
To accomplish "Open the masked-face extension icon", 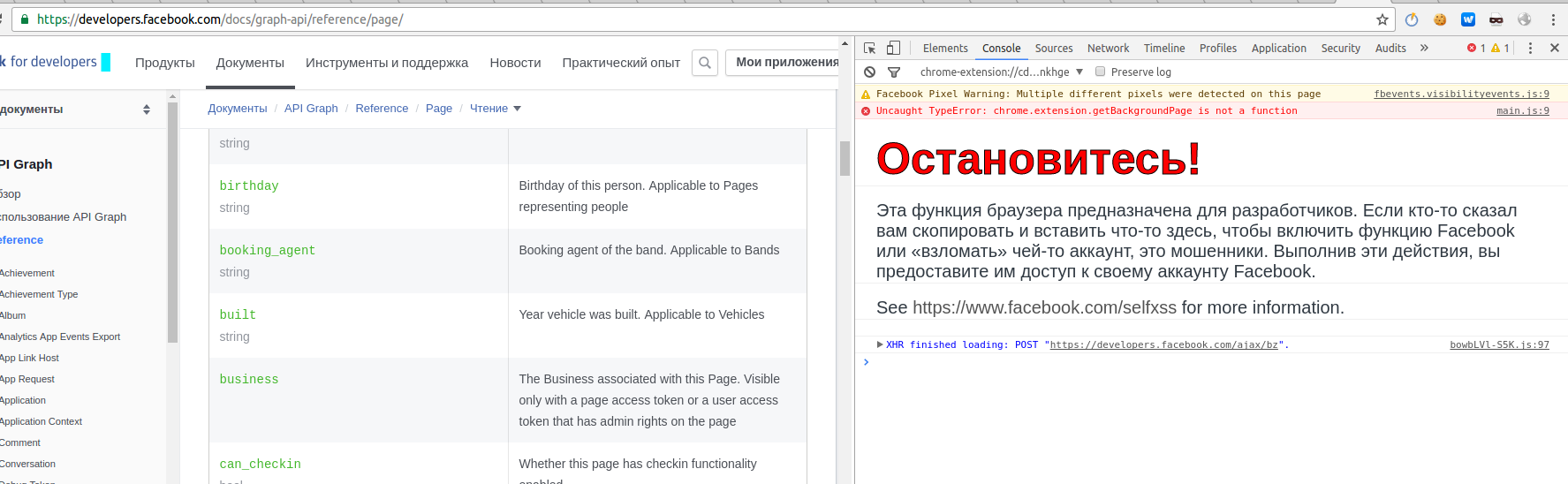I will click(1496, 19).
